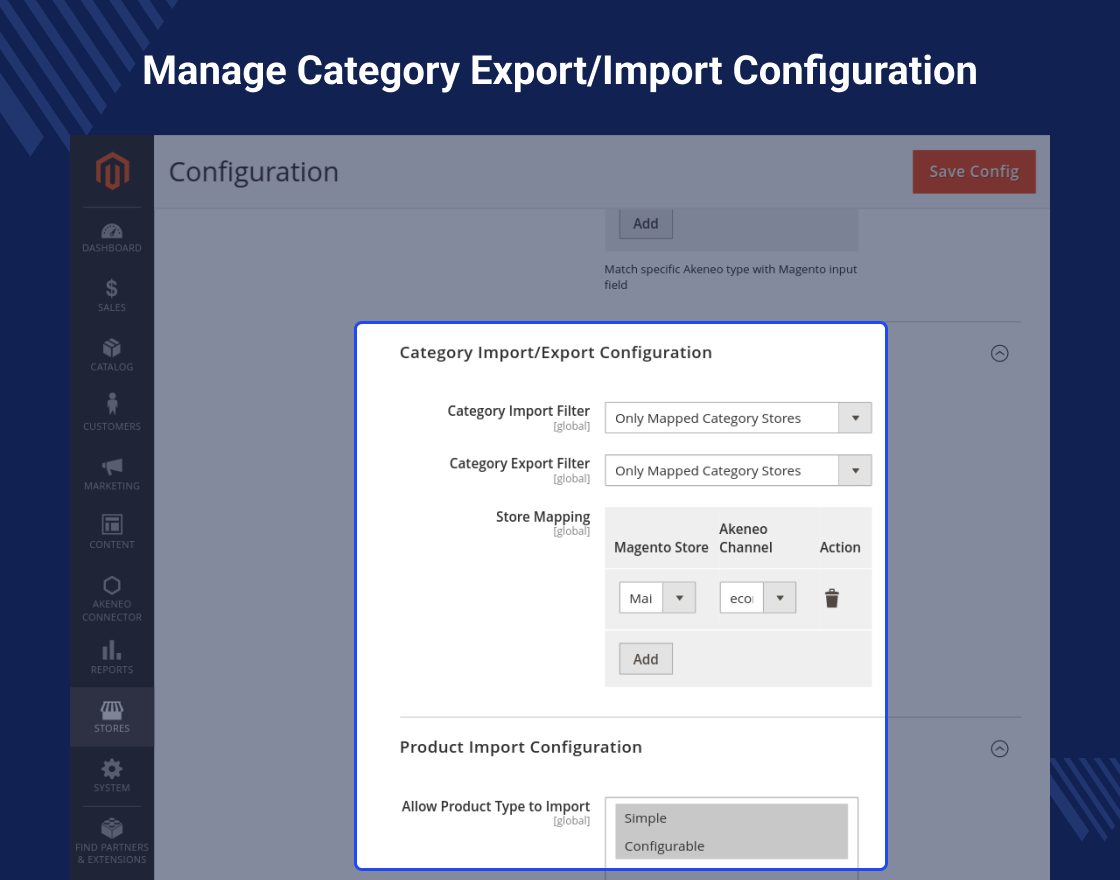Open the Catalog box icon
The width and height of the screenshot is (1120, 880).
(x=111, y=348)
